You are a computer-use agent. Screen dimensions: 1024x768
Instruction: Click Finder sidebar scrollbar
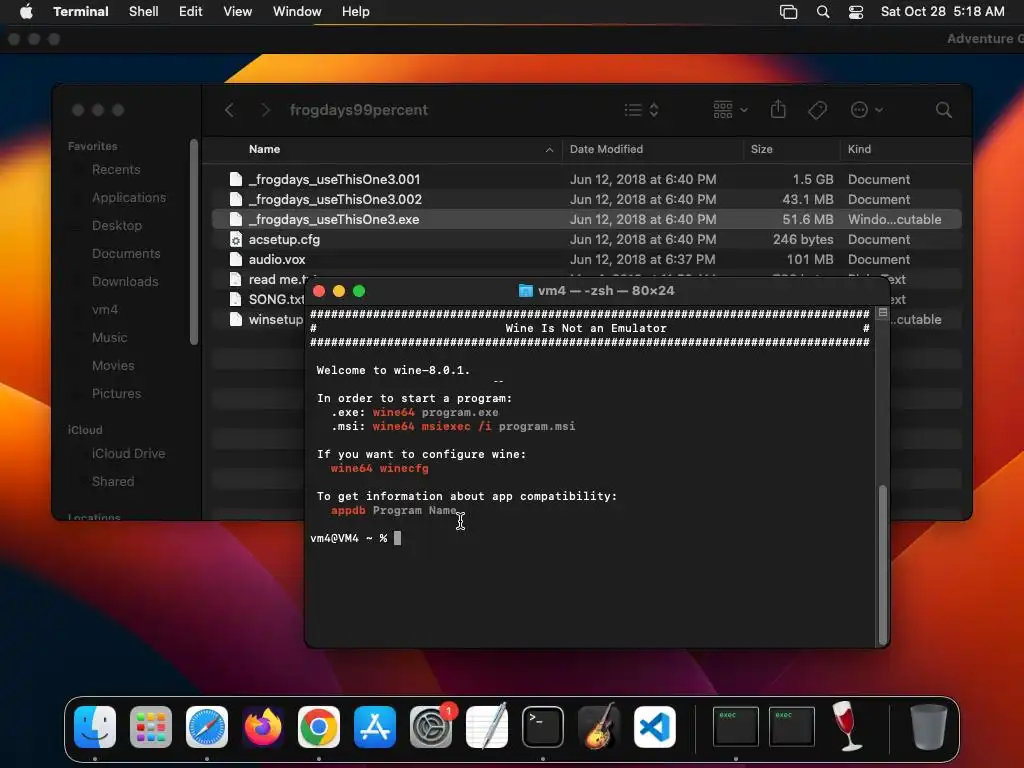coord(194,241)
